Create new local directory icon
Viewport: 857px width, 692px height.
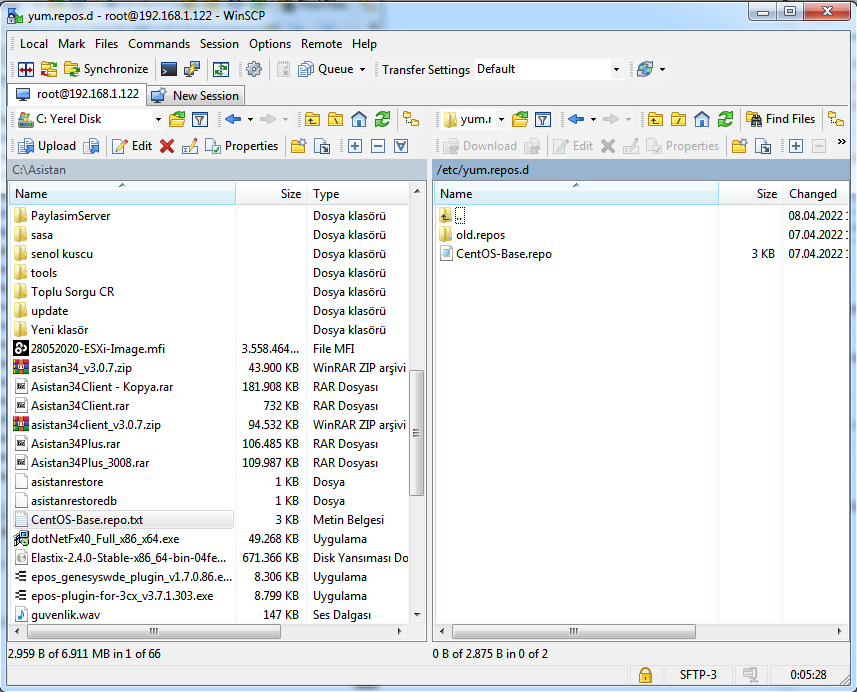pos(298,146)
